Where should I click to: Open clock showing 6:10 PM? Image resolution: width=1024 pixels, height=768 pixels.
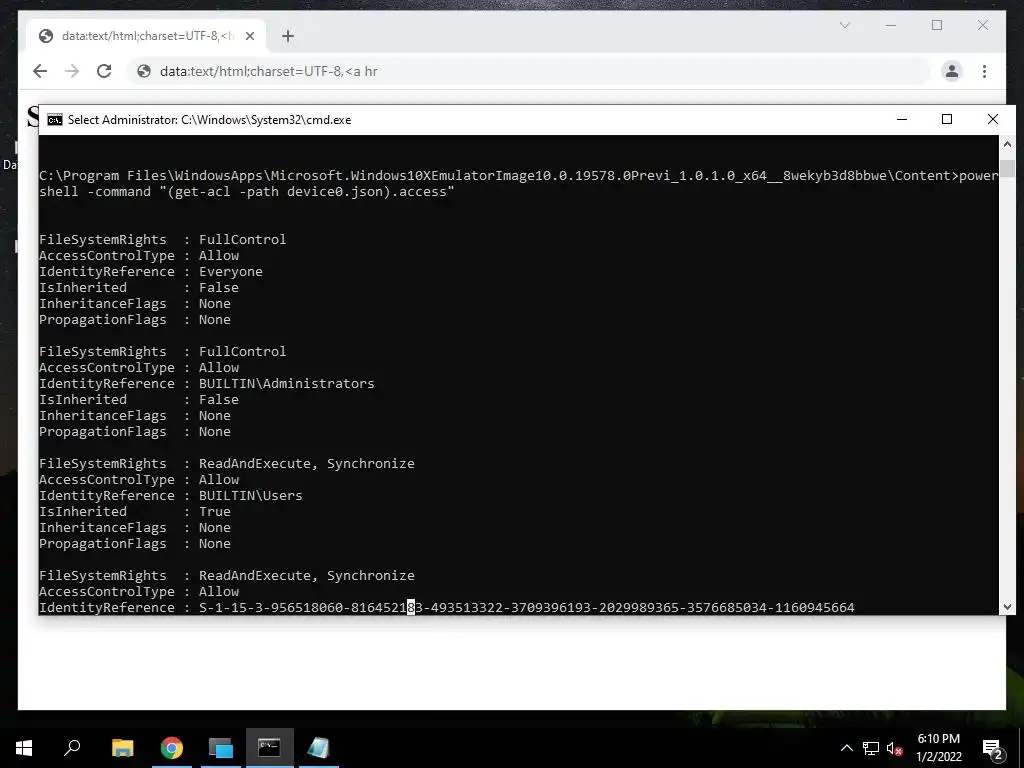pos(938,748)
